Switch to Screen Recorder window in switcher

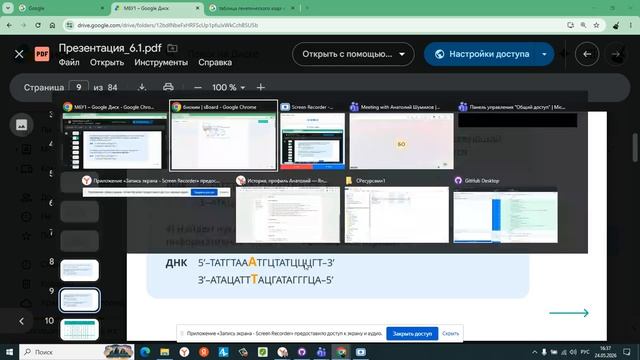point(313,136)
